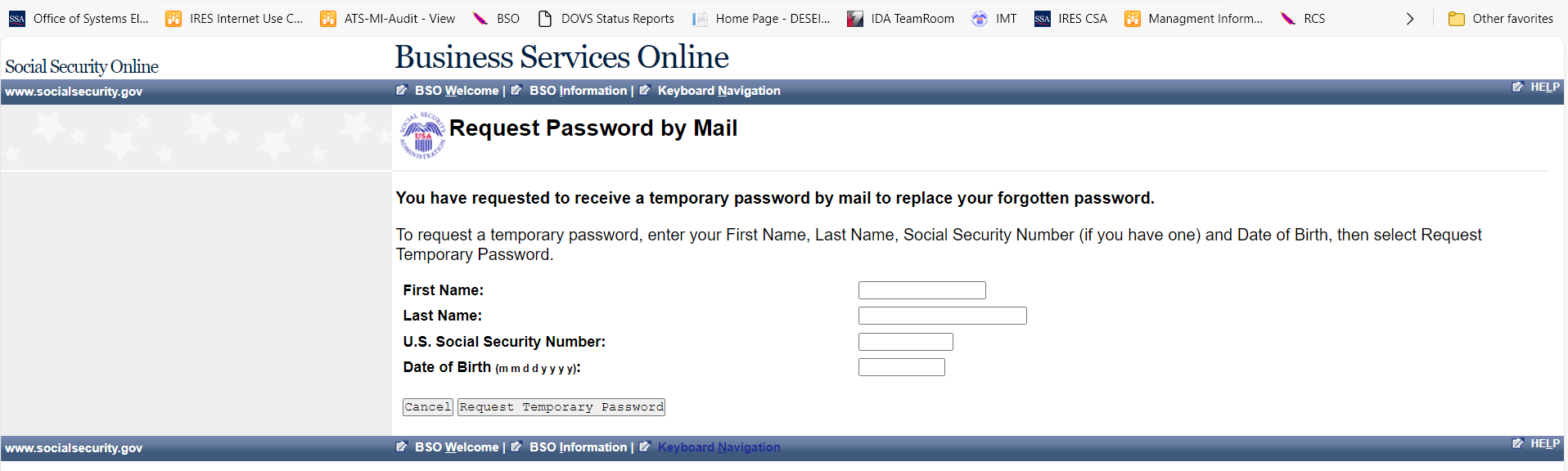1568x471 pixels.
Task: Click the Office of Systems favorite icon
Action: point(17,19)
